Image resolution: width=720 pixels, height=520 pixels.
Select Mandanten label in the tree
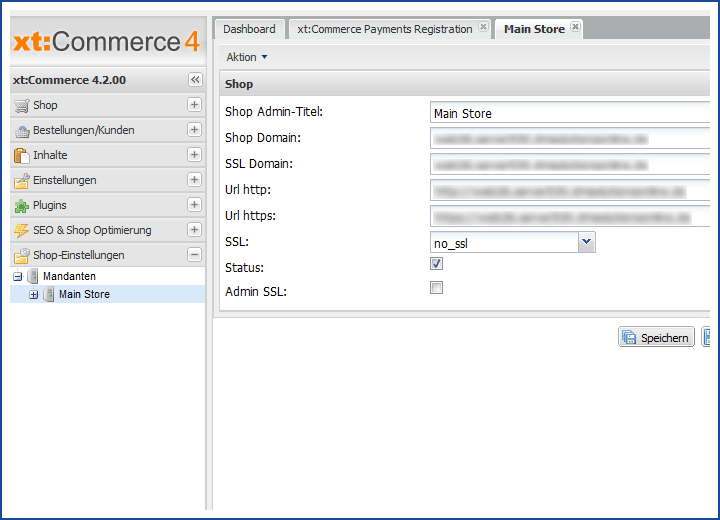point(69,277)
